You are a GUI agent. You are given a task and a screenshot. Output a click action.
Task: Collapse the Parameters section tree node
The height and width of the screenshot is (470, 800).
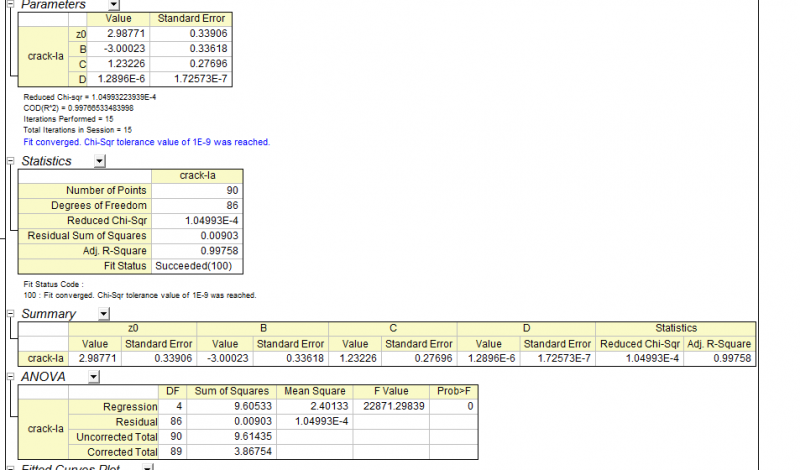[x=10, y=4]
